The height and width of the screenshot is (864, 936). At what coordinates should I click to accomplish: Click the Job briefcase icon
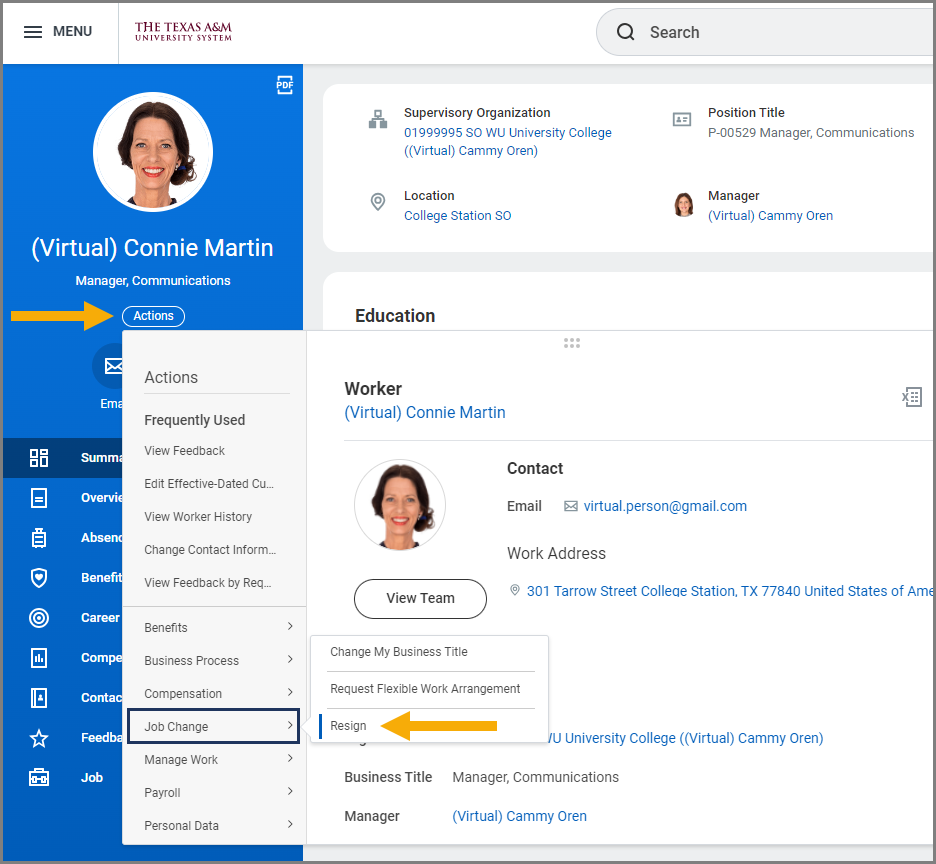39,778
